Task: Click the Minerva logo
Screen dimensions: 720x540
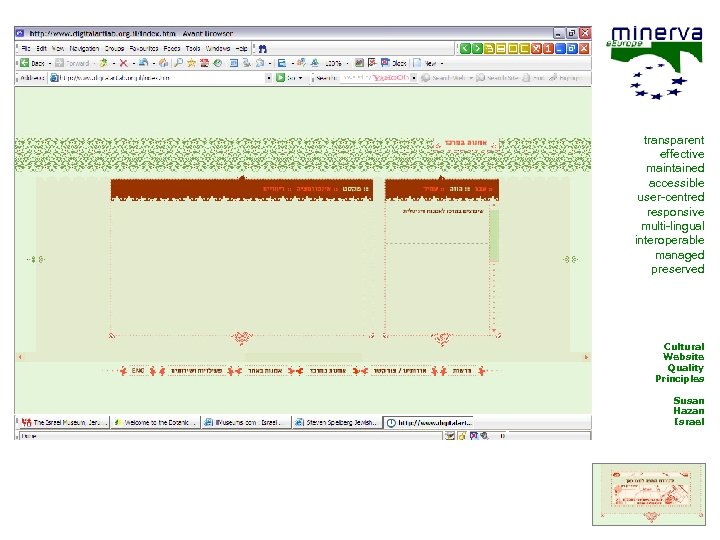Action: pos(657,63)
